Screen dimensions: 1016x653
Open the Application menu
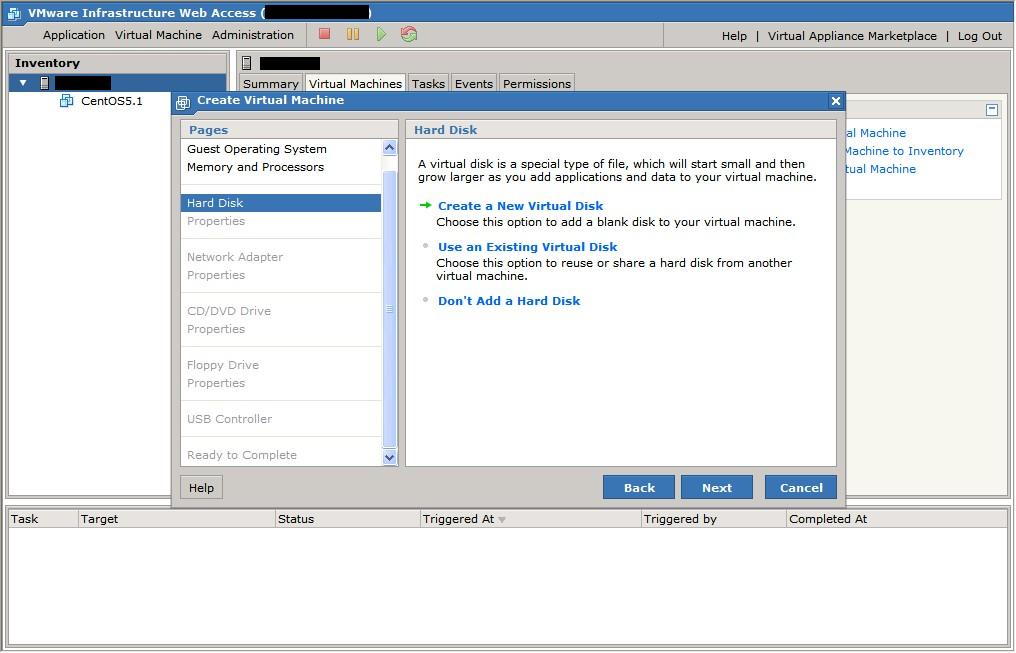pyautogui.click(x=73, y=35)
